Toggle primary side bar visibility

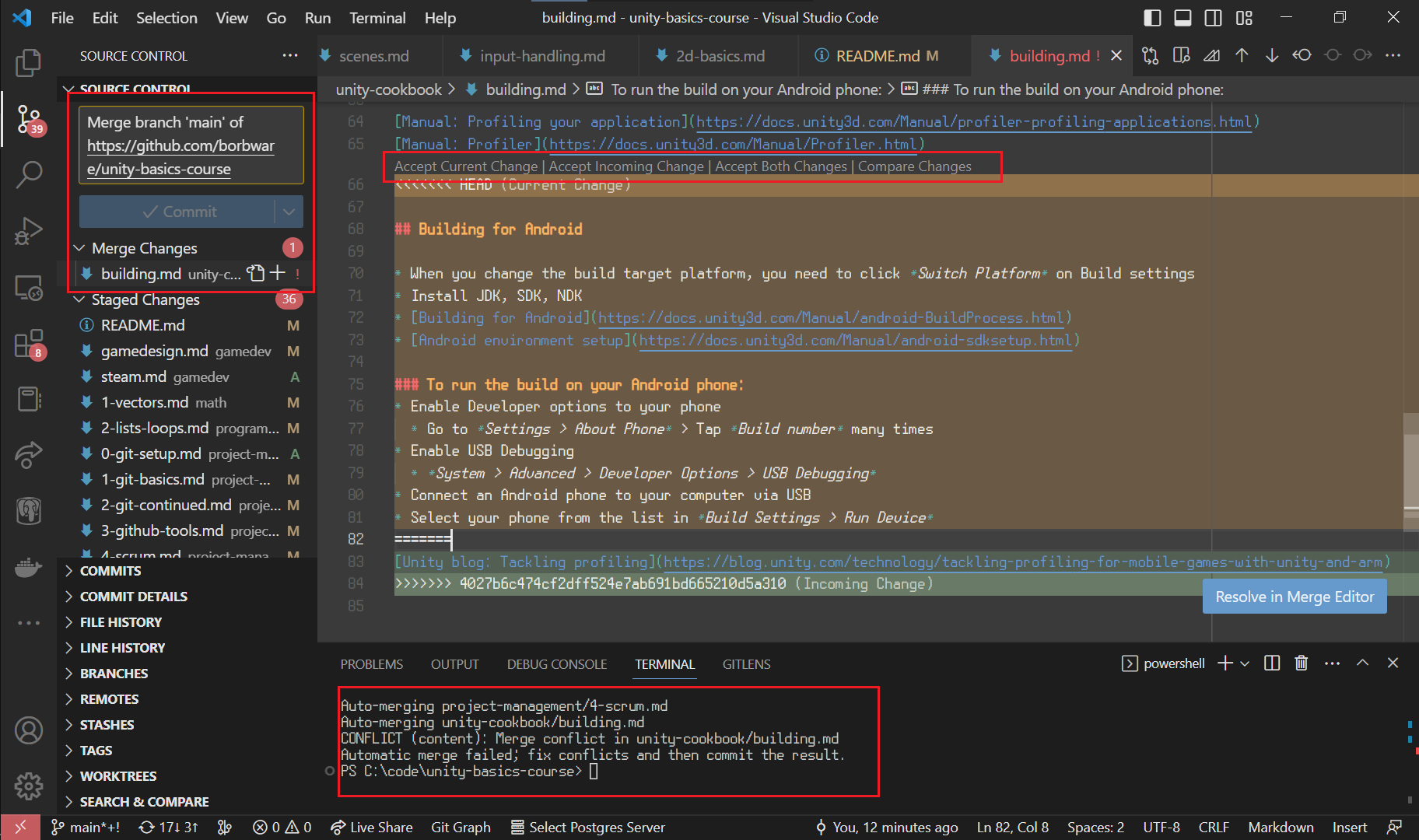[x=1152, y=18]
